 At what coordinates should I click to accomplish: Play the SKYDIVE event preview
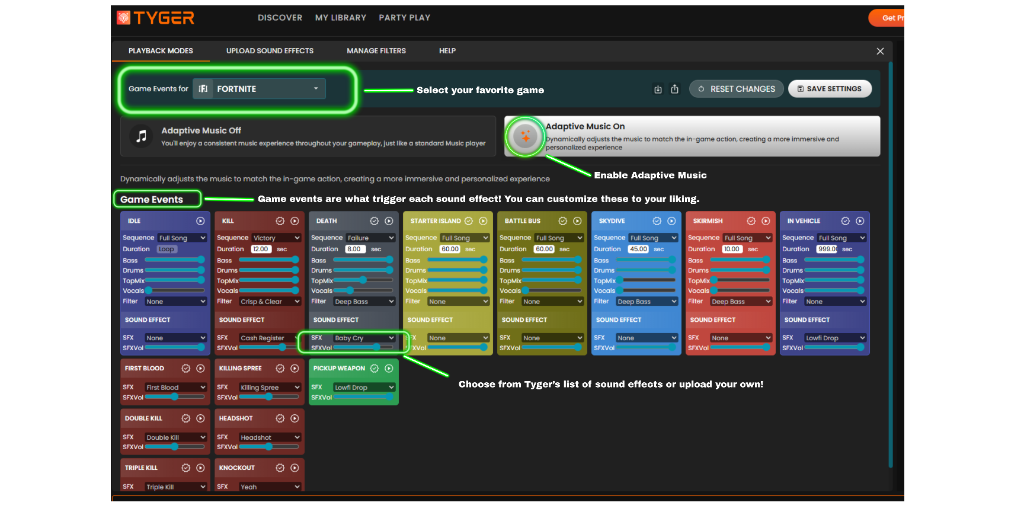click(671, 221)
